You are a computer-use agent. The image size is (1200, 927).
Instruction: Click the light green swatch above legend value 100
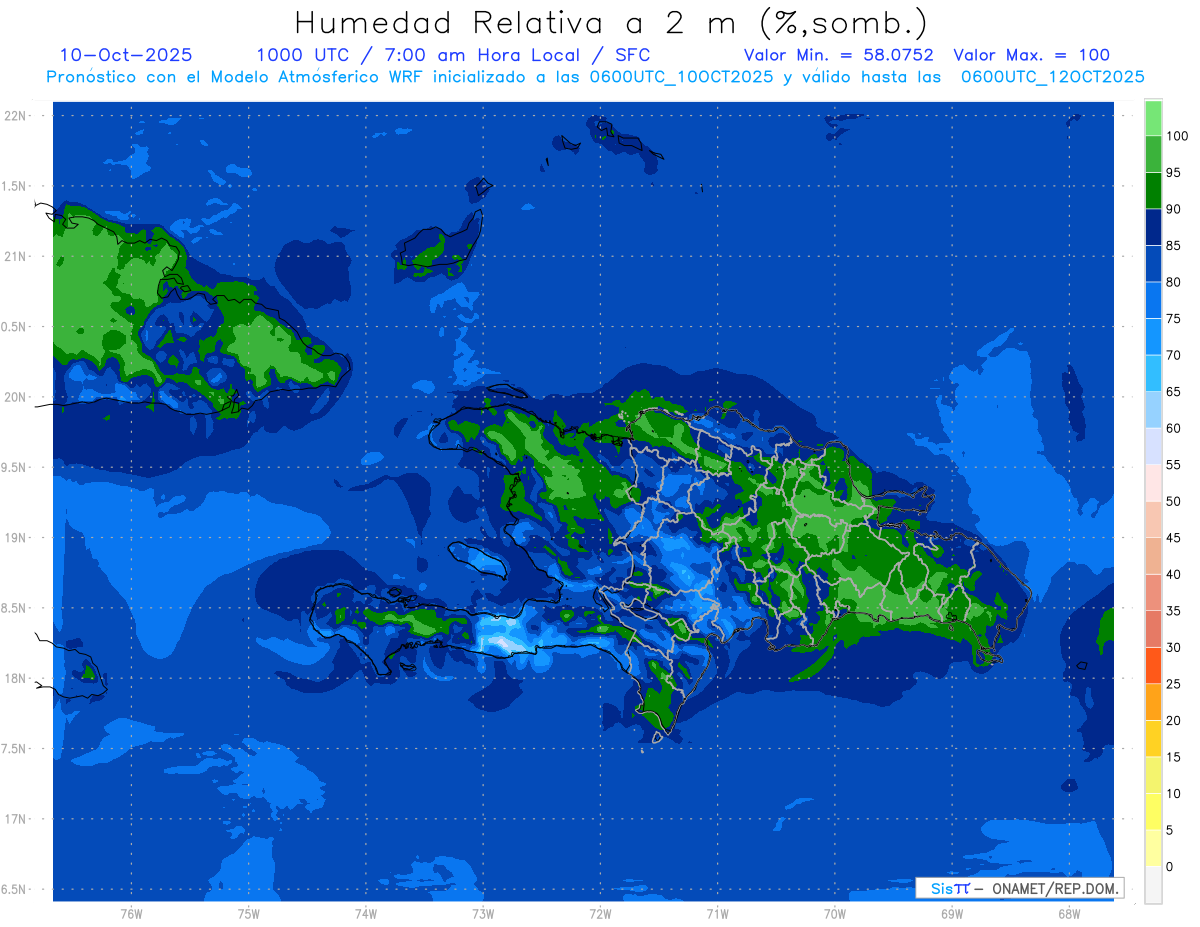[1153, 118]
